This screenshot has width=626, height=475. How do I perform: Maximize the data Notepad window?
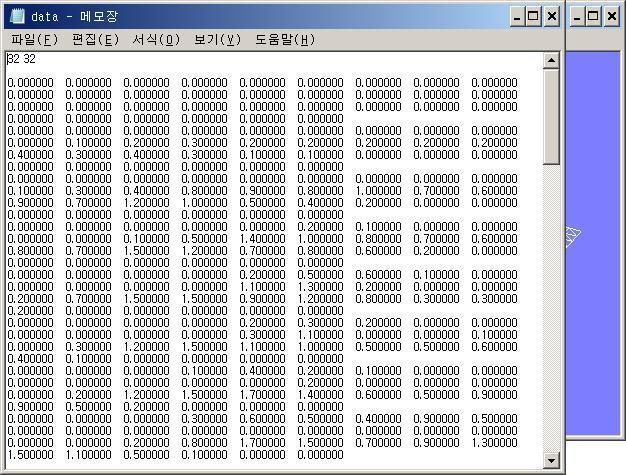tap(533, 16)
